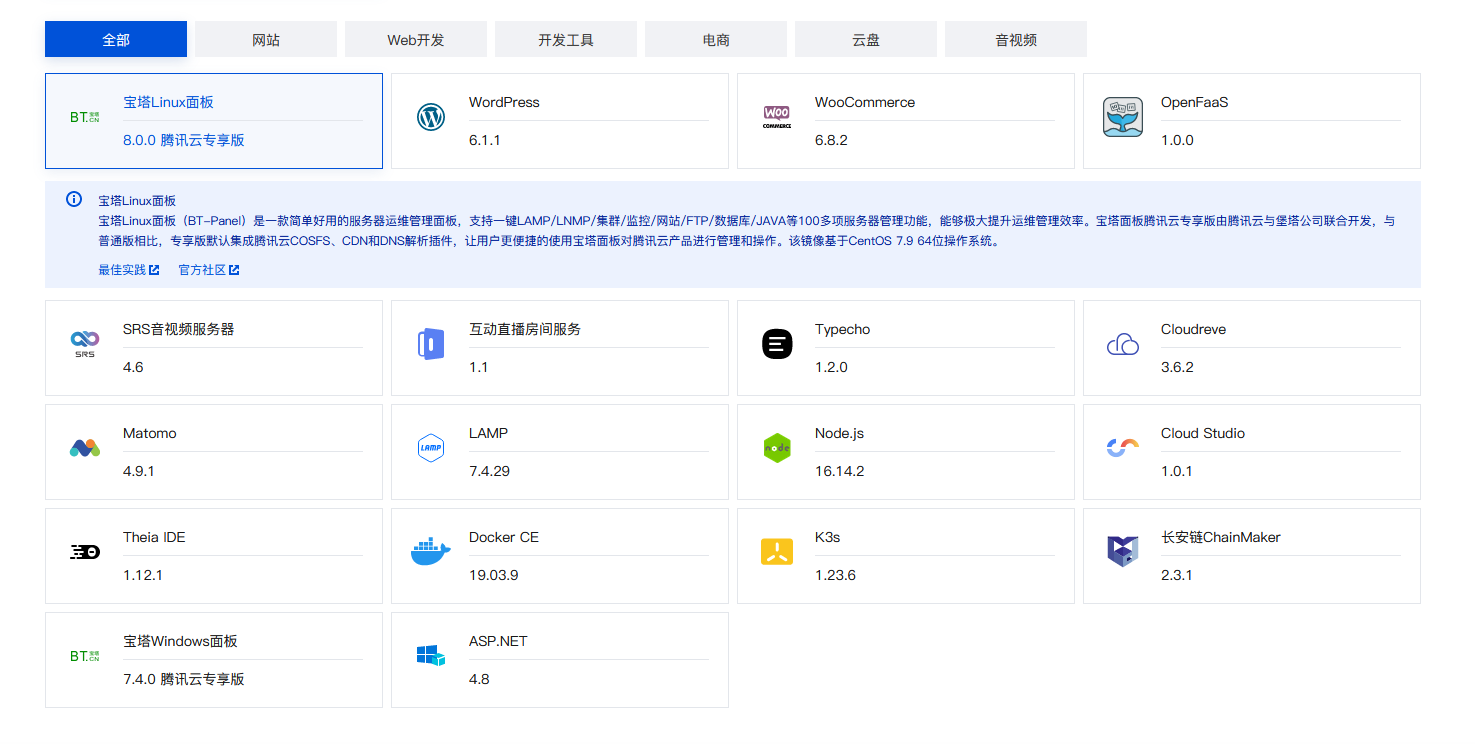Click ASP.NET version 4.8
Screen dimensions: 1475x744
479,679
